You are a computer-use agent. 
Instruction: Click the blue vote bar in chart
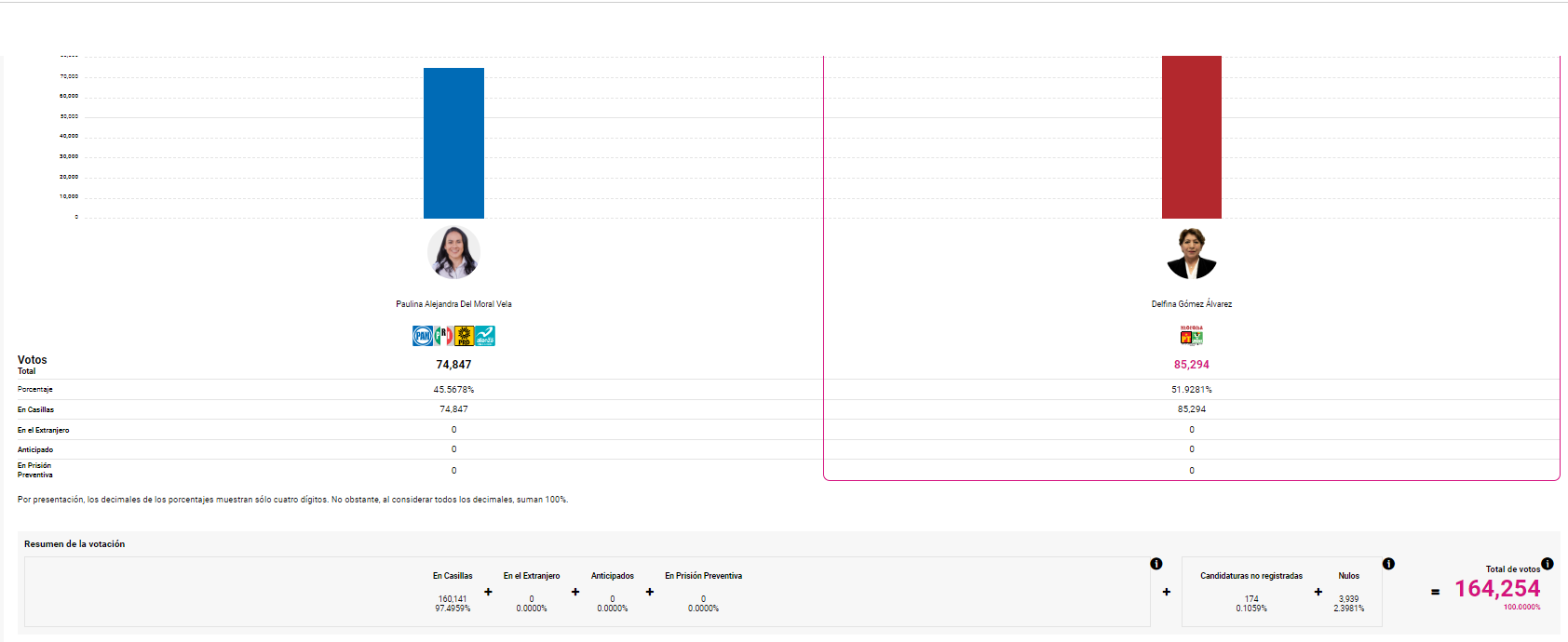(453, 143)
